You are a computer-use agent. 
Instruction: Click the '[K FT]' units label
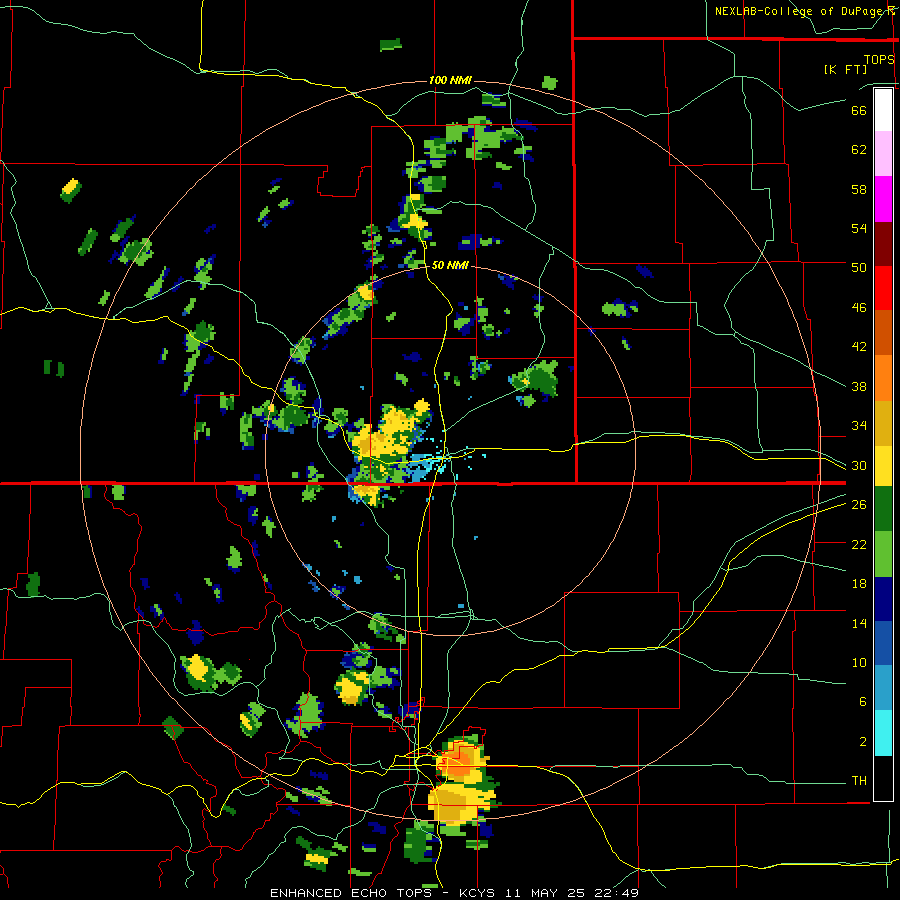tap(845, 69)
